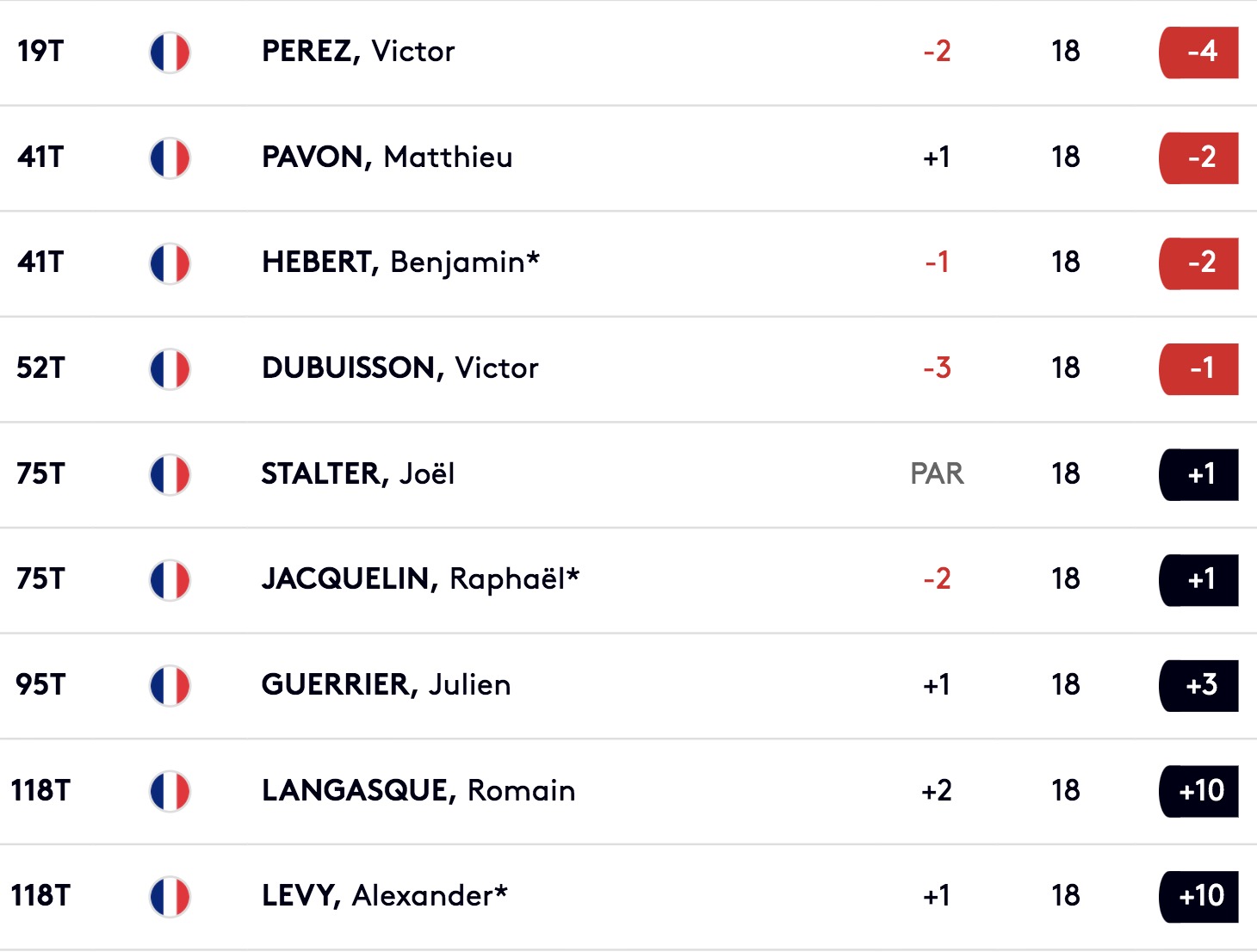Click the 95T position for GUERRIER
Image resolution: width=1257 pixels, height=952 pixels.
(40, 684)
